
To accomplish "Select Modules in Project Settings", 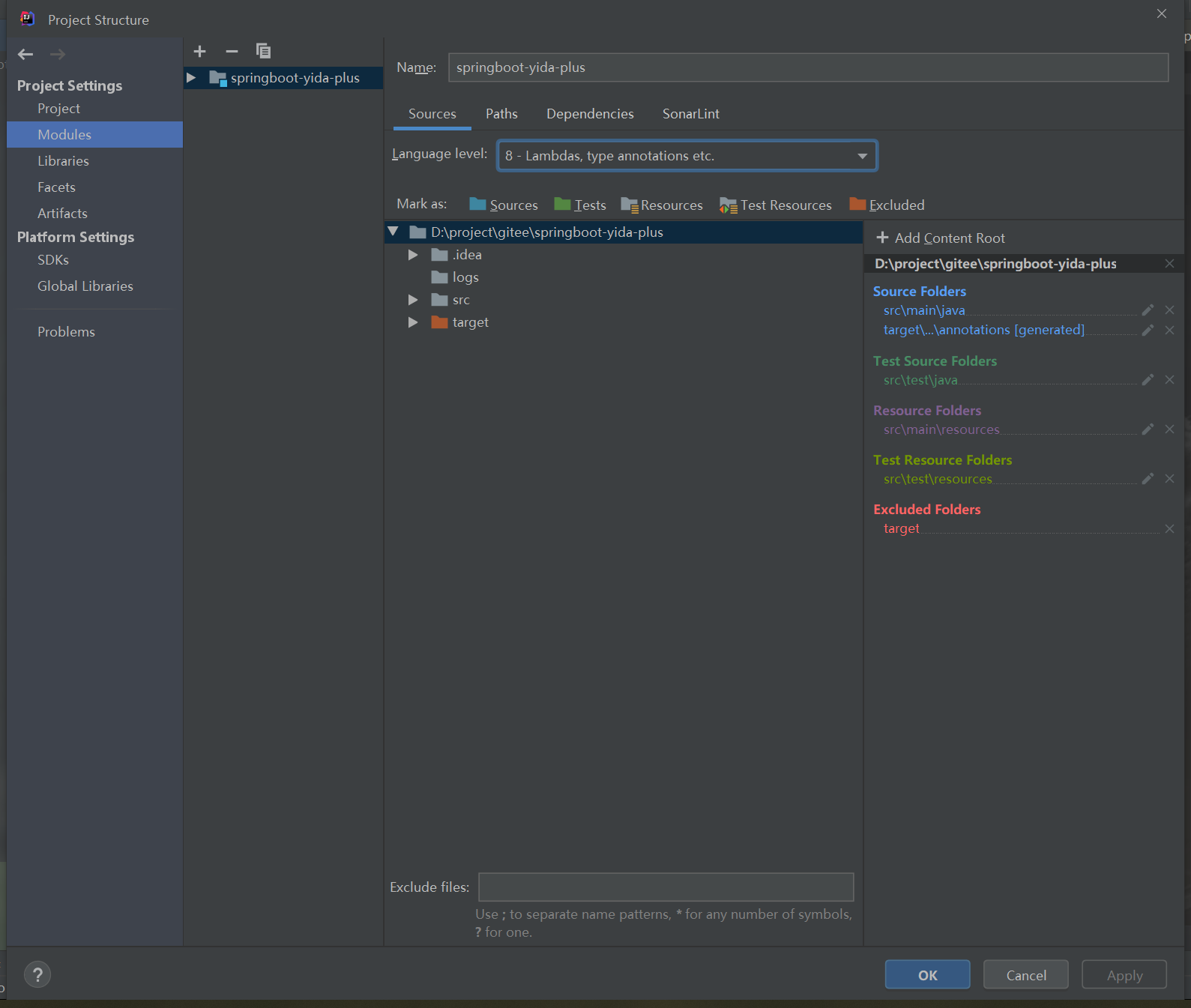I will click(94, 135).
